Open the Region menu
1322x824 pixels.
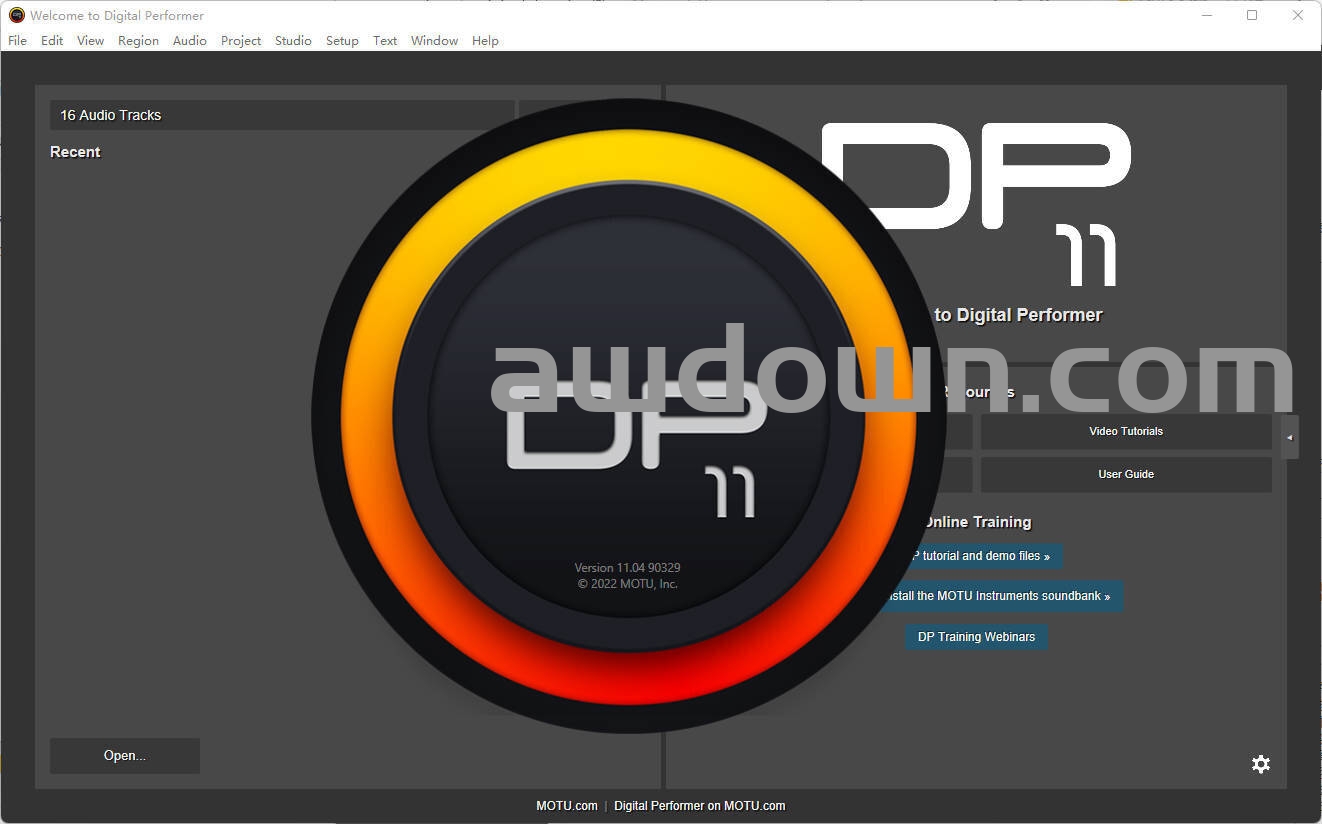[138, 41]
